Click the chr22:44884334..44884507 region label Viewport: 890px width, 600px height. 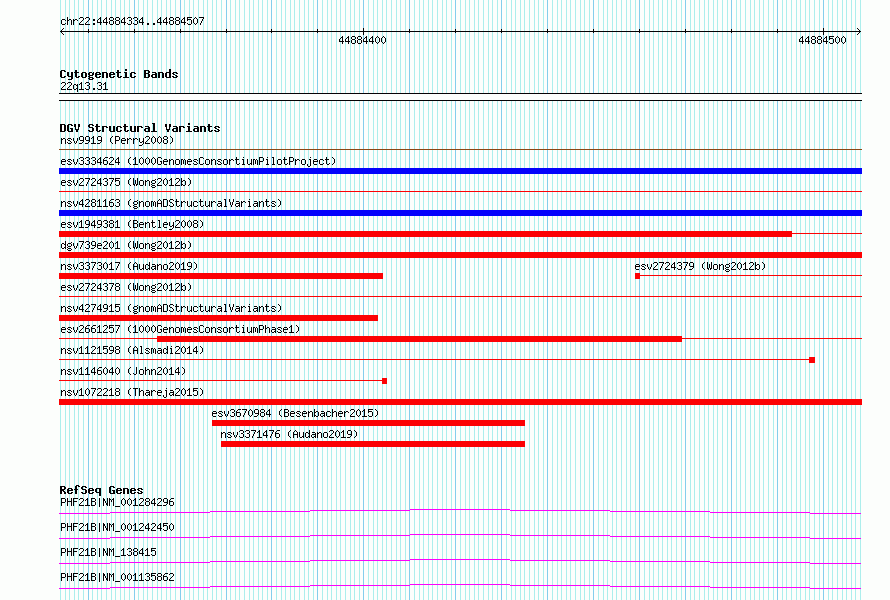click(x=132, y=21)
